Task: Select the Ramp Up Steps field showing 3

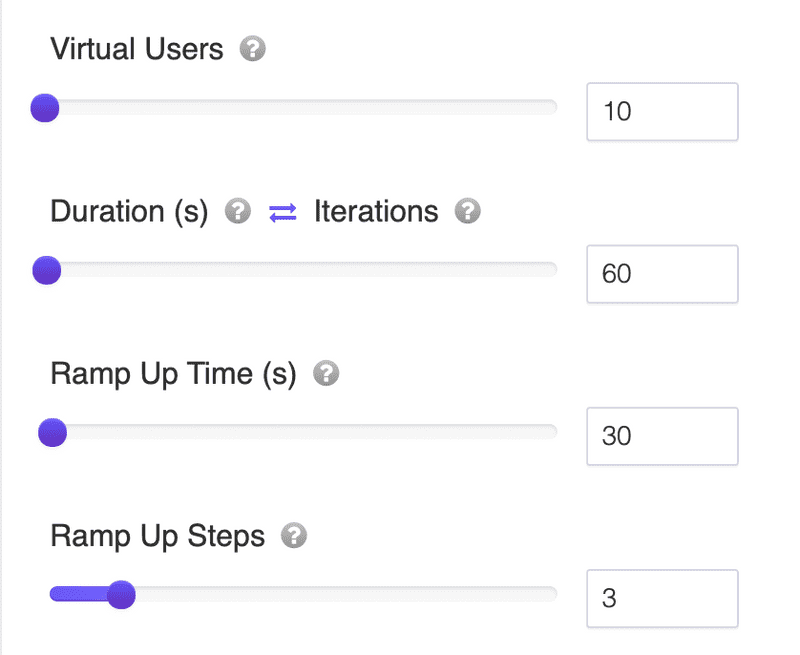Action: click(662, 598)
